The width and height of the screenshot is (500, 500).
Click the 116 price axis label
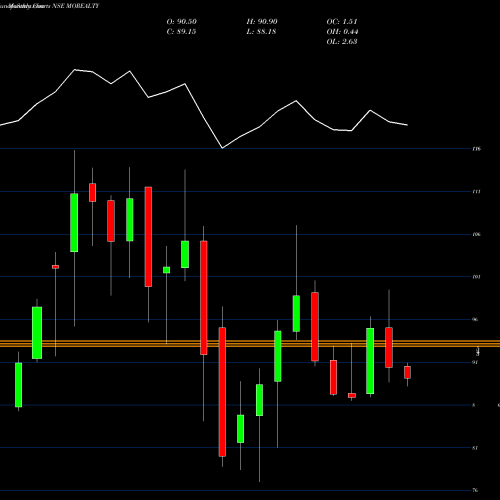coord(476,149)
